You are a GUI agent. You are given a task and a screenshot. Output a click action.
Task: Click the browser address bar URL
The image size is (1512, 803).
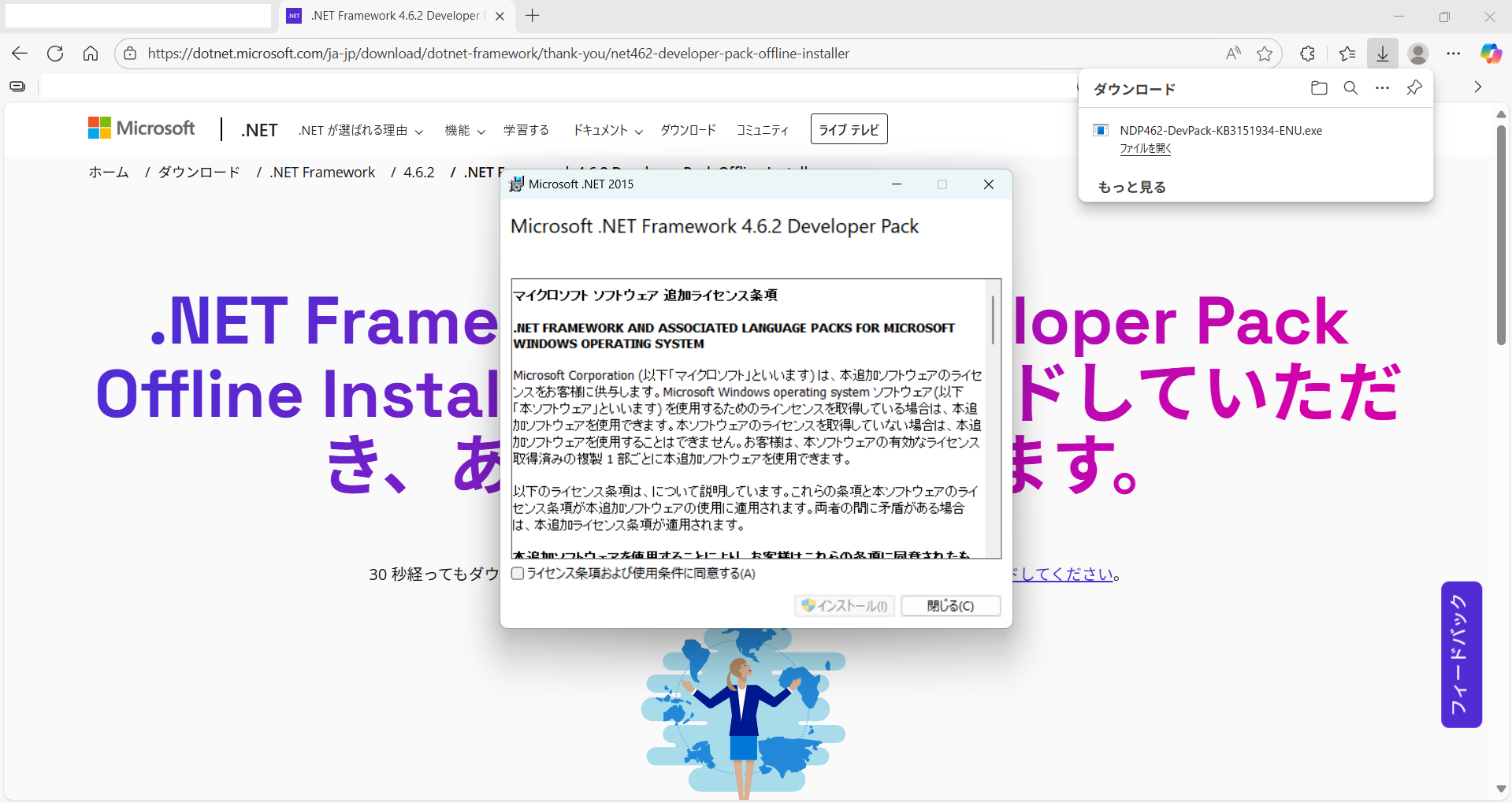click(498, 54)
